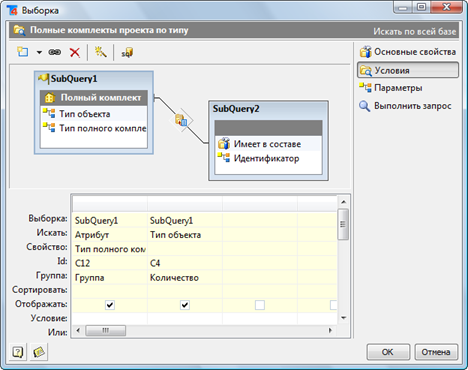Screen dimensions: 468x370
Task: Select the SubQuery2 box title
Action: point(236,109)
